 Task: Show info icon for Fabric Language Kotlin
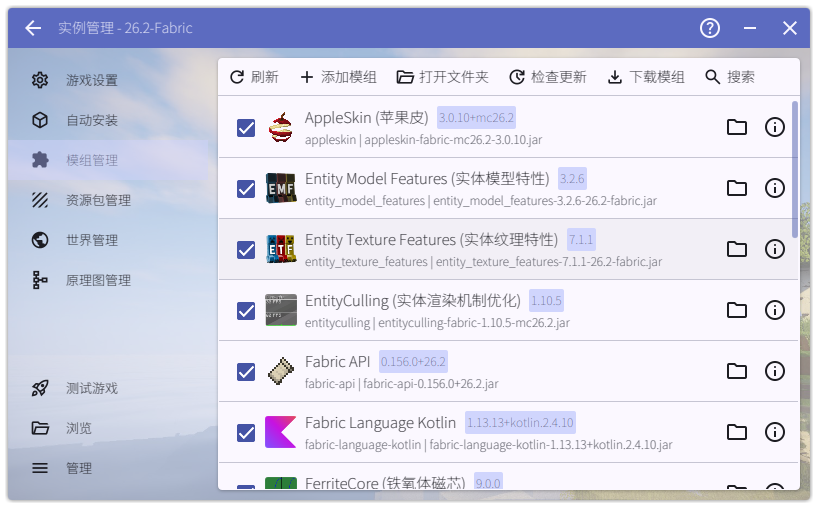coord(775,432)
